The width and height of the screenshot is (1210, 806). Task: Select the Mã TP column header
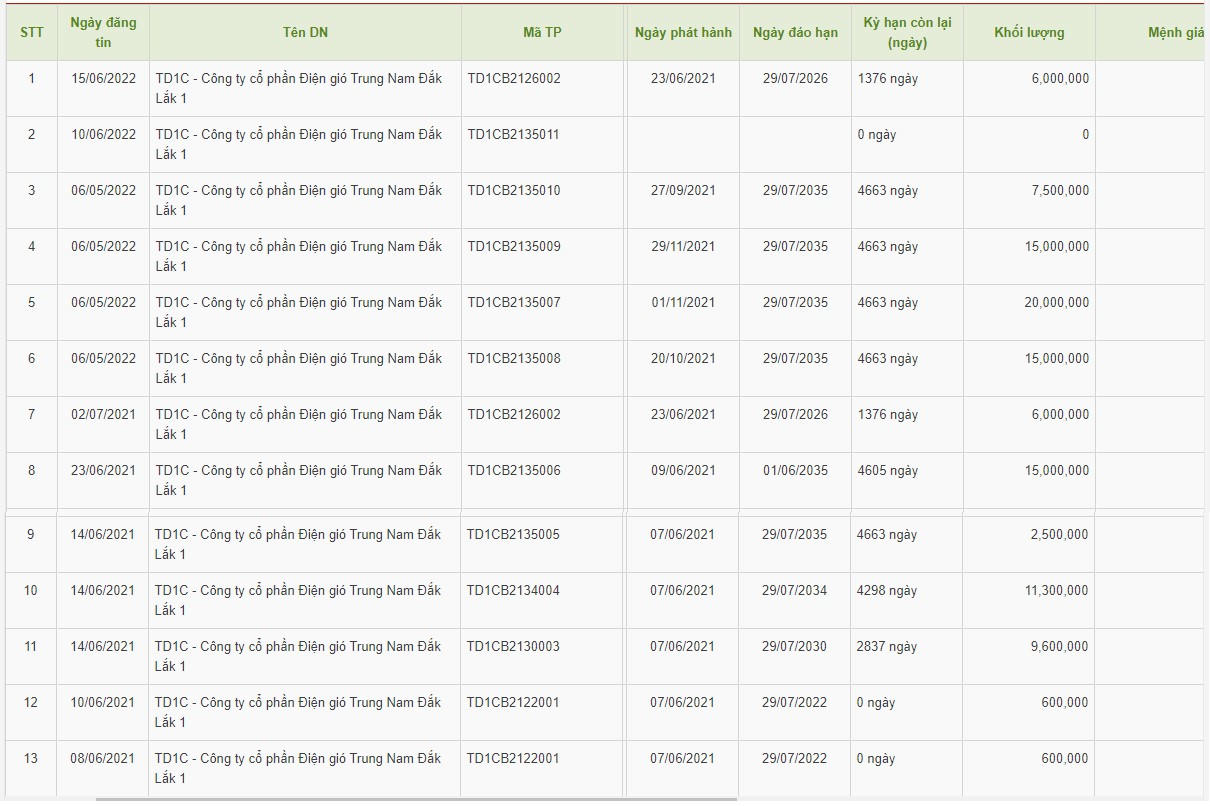[x=542, y=33]
